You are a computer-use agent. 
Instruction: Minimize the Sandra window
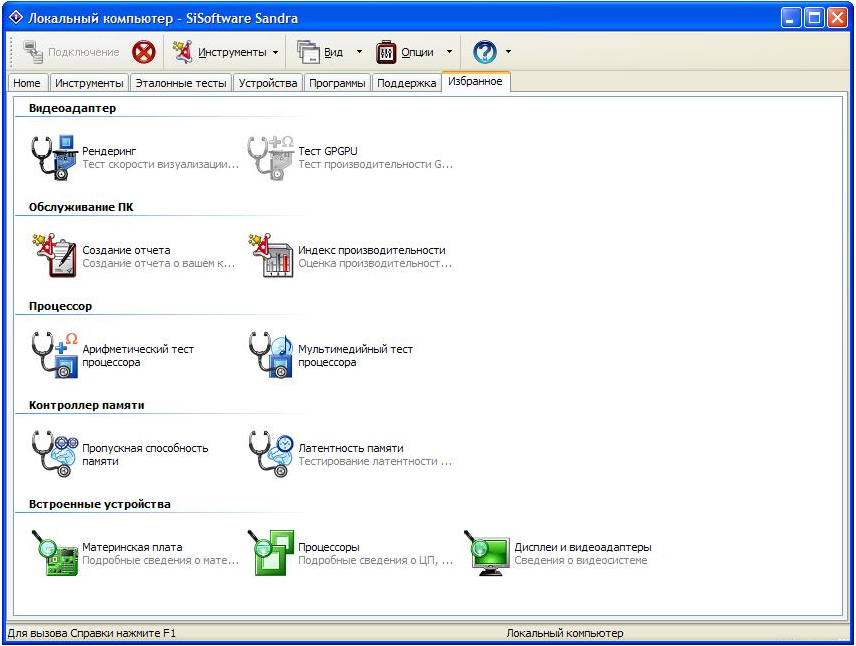pos(790,18)
